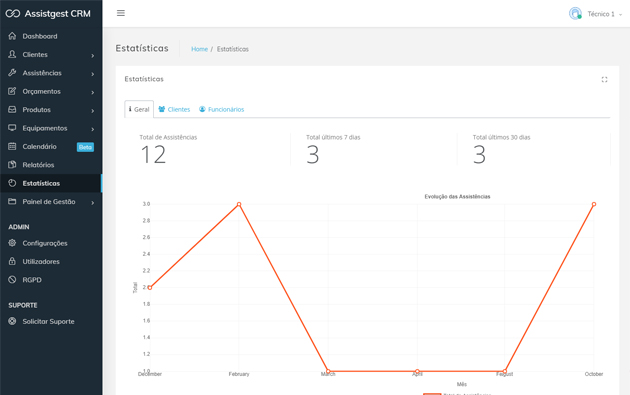Click the 'Mês' axis label

pos(462,384)
